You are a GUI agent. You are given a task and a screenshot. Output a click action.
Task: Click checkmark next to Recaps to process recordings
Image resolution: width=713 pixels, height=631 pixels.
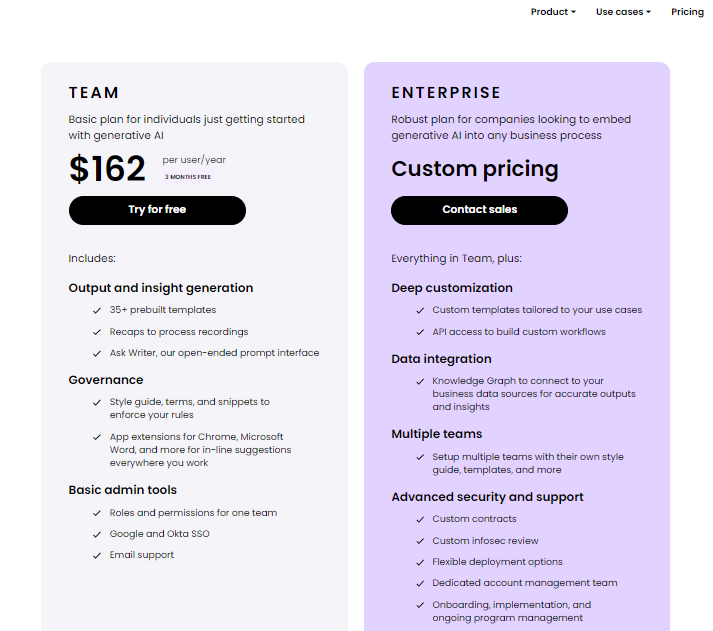coord(97,332)
